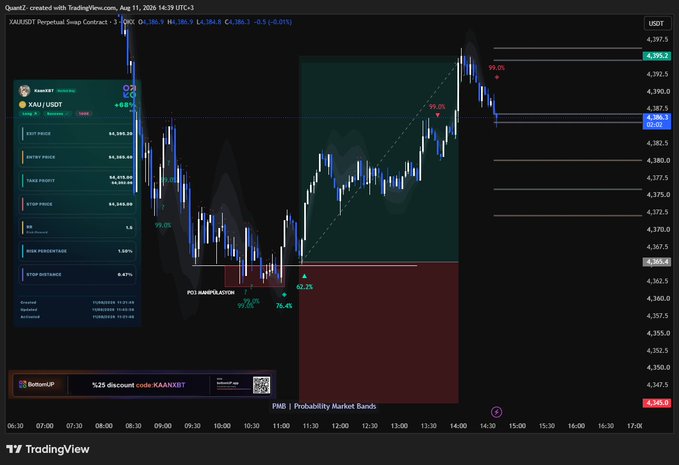Click the Activated timestamp row
This screenshot has width=679, height=465.
pos(77,316)
